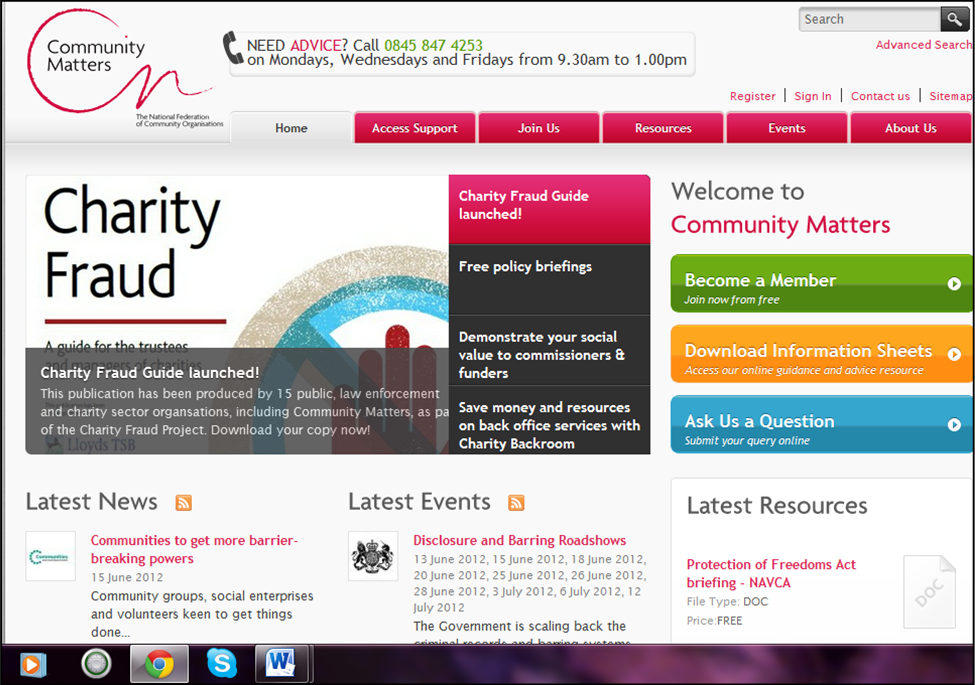
Task: Click the 15 June 2012 news date
Action: 127,577
